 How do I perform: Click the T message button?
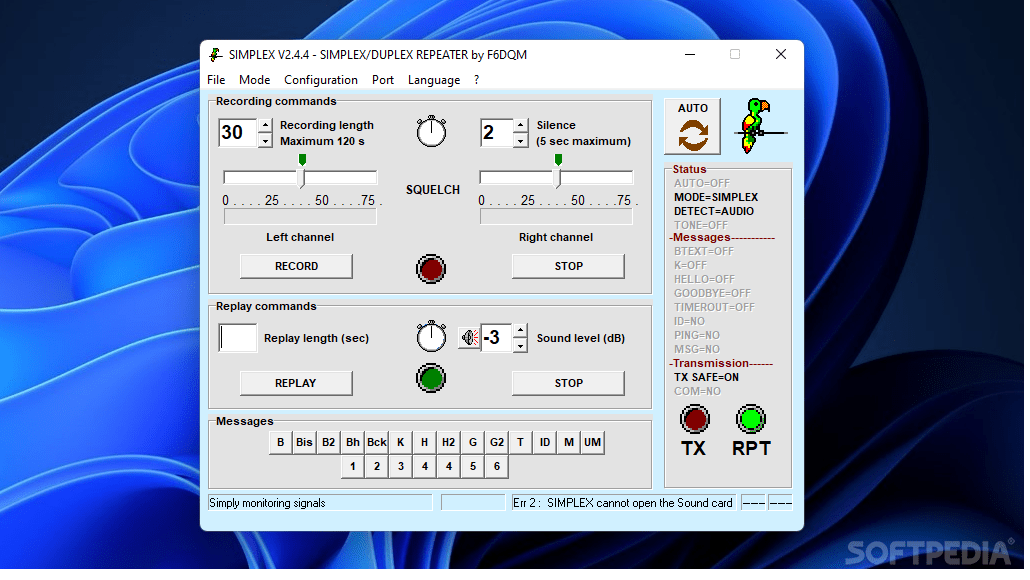(x=520, y=442)
